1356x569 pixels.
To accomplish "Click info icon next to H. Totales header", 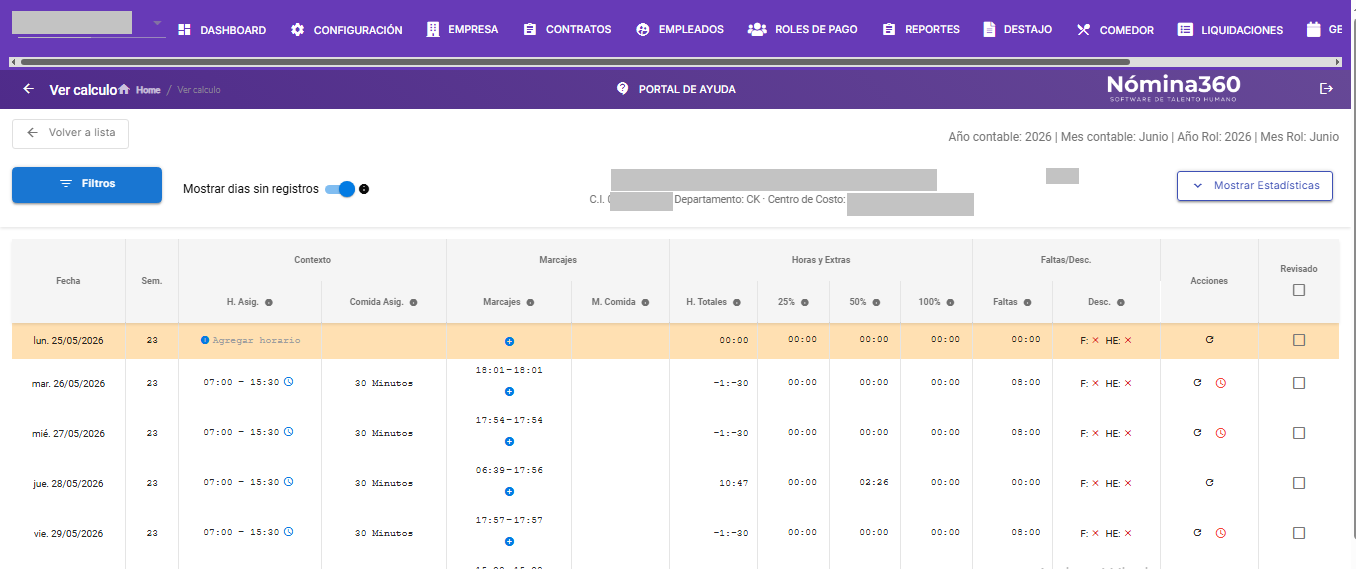I will point(737,302).
